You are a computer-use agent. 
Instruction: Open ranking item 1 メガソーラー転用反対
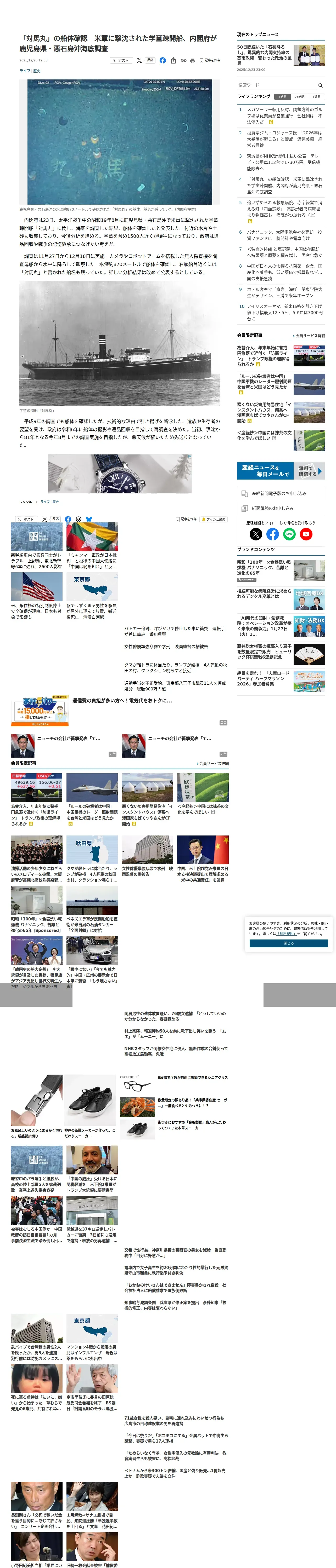[x=285, y=116]
